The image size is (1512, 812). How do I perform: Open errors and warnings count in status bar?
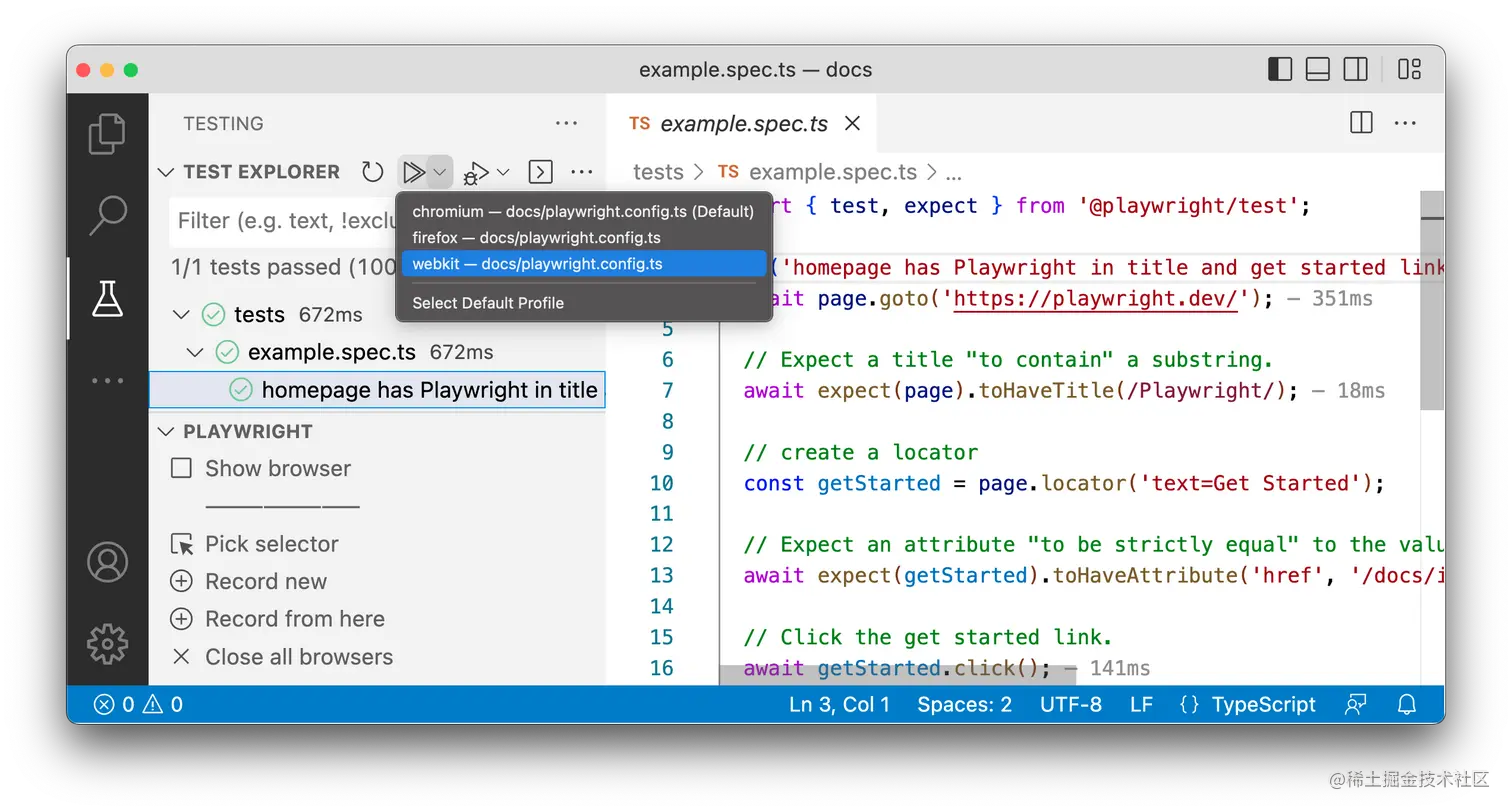coord(139,704)
